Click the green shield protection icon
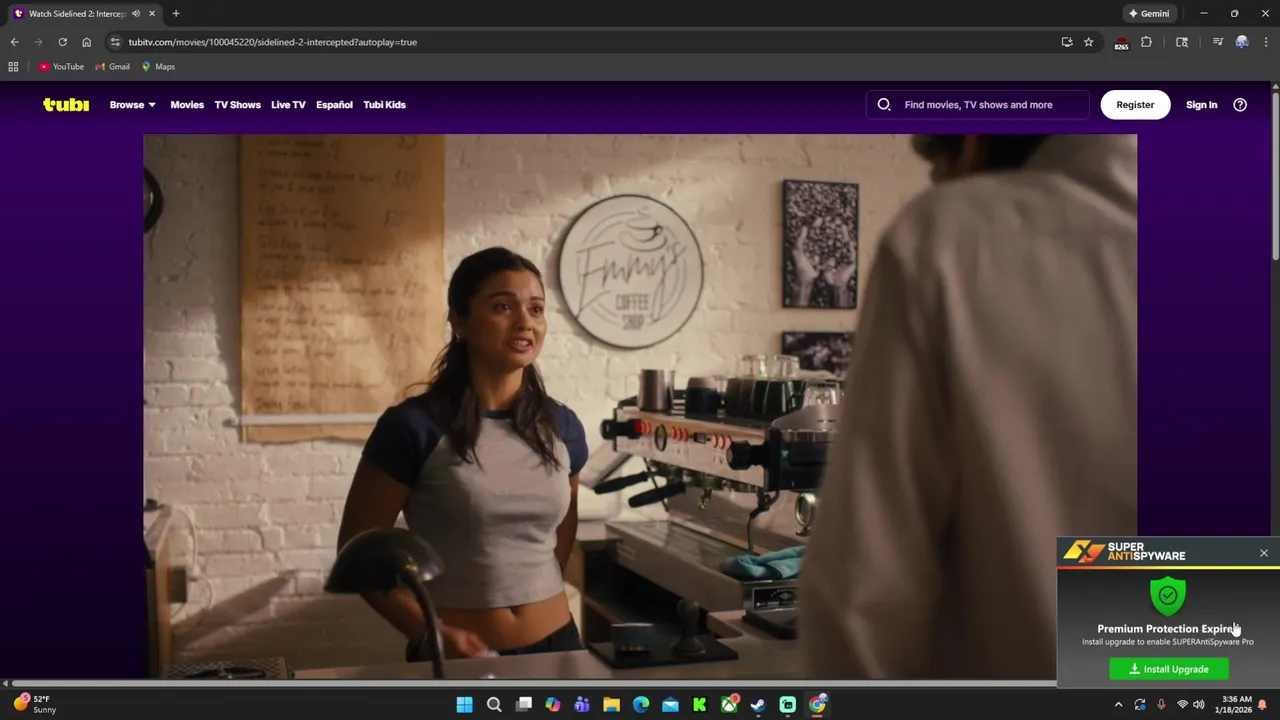 click(1168, 596)
